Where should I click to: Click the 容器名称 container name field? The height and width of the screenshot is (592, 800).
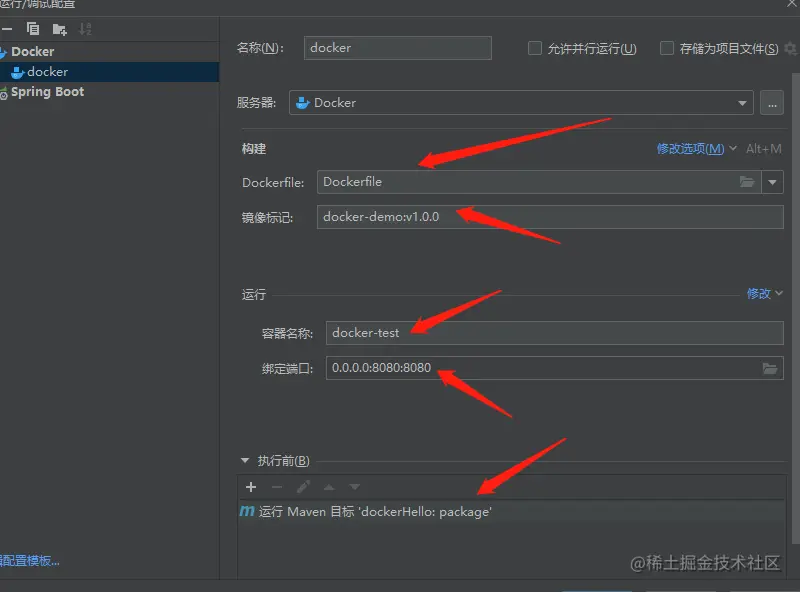(555, 333)
